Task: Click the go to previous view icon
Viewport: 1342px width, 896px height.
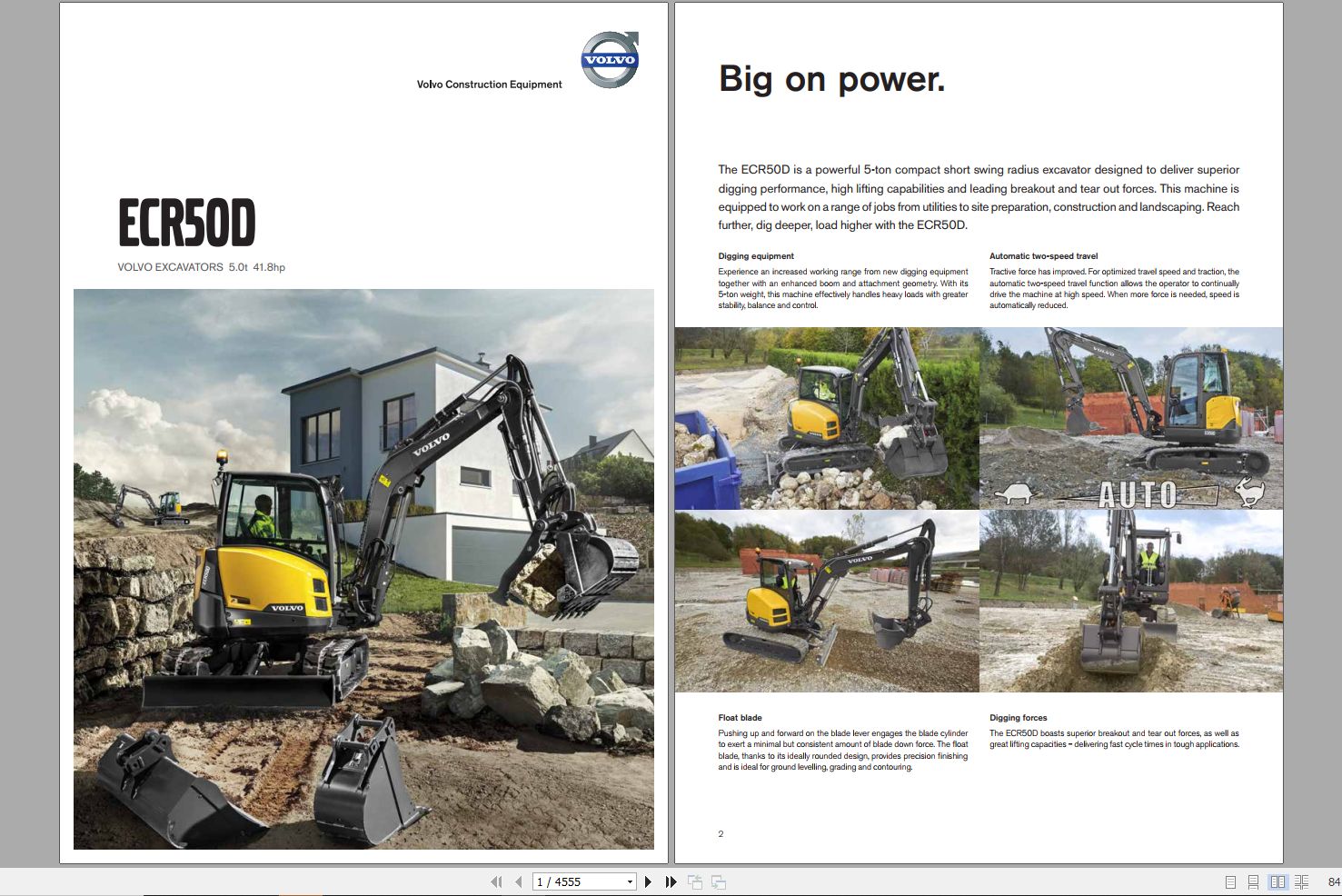Action: click(x=695, y=881)
